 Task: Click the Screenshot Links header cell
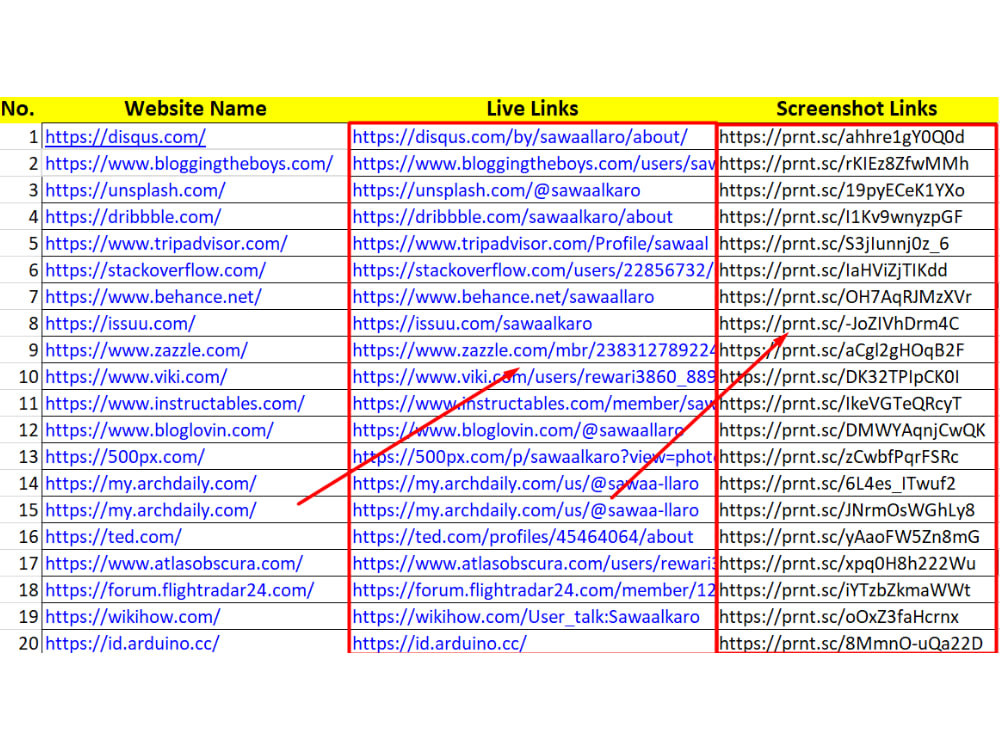pyautogui.click(x=857, y=109)
